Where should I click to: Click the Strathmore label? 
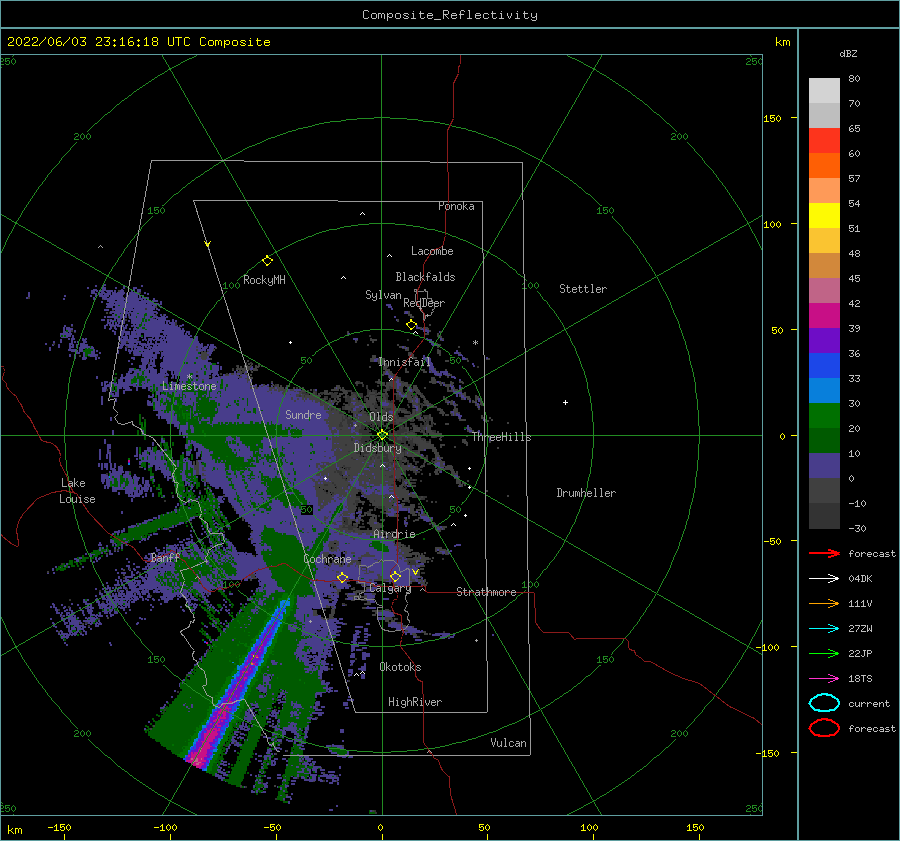pos(486,592)
